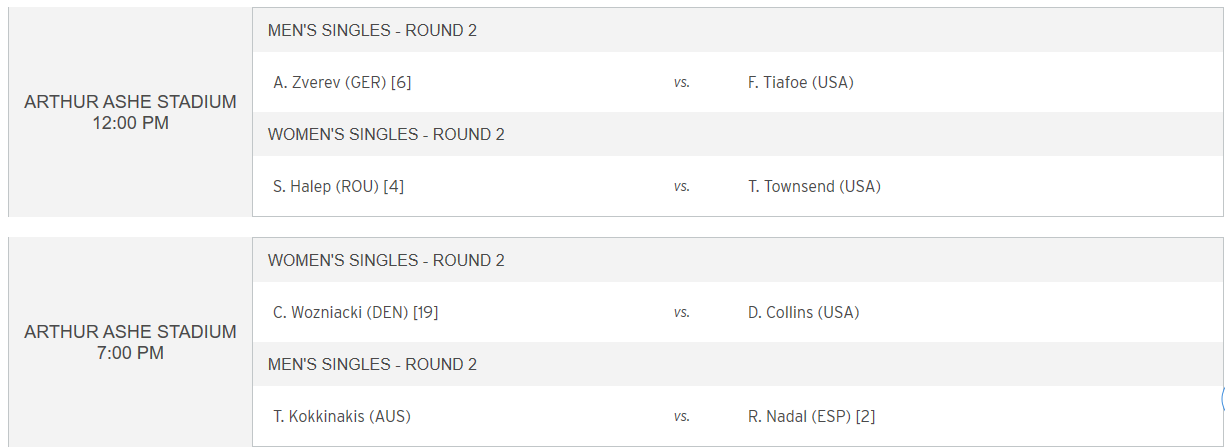1225x447 pixels.
Task: Open S. Halep (ROU) [4] player entry
Action: coord(338,186)
